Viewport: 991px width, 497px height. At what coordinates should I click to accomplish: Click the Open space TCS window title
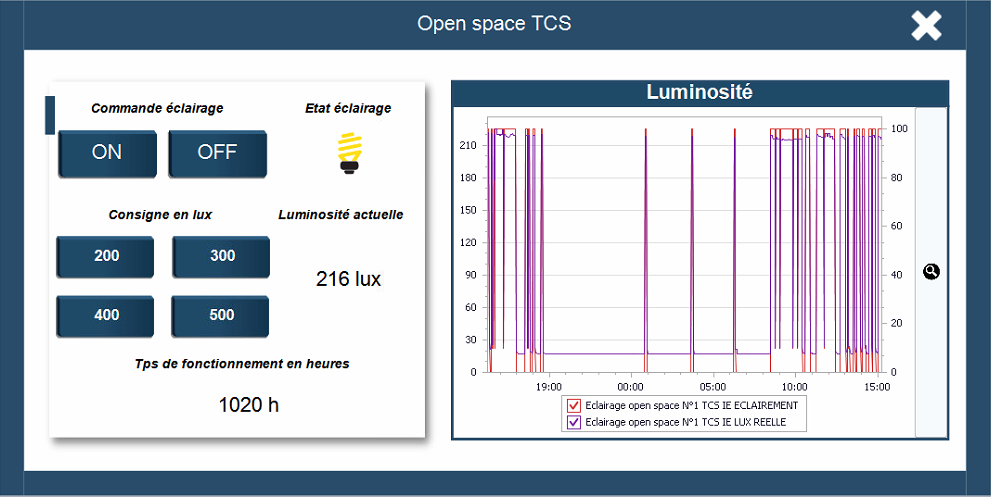[494, 23]
